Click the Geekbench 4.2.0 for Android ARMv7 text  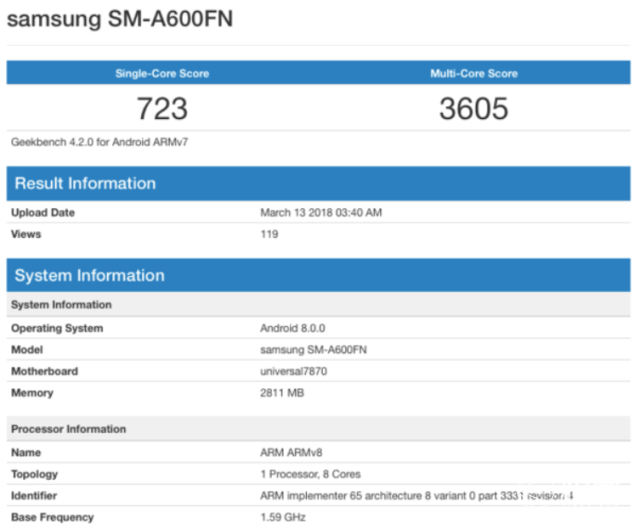coord(100,142)
